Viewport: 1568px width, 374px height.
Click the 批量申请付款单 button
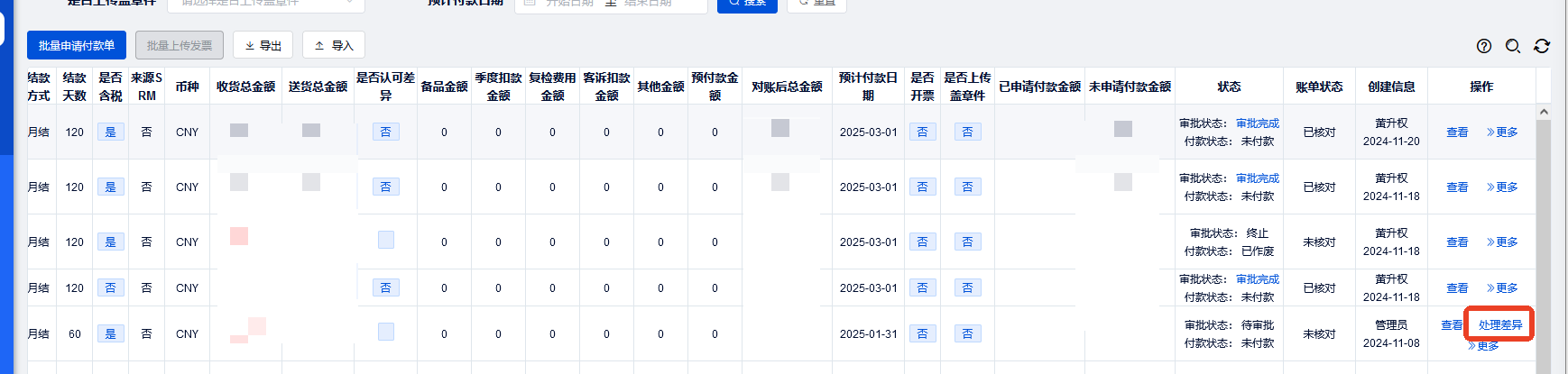[x=77, y=45]
